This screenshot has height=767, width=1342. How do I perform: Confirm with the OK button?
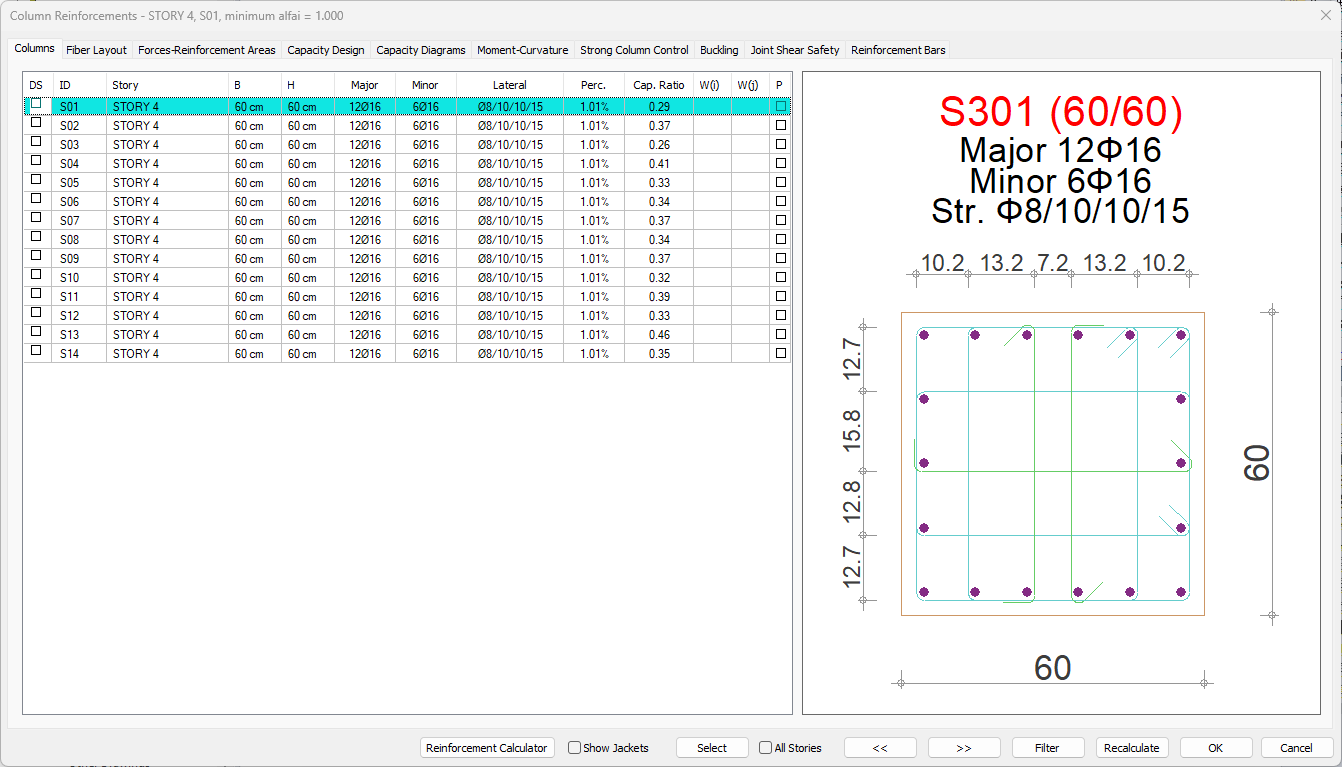pyautogui.click(x=1215, y=748)
